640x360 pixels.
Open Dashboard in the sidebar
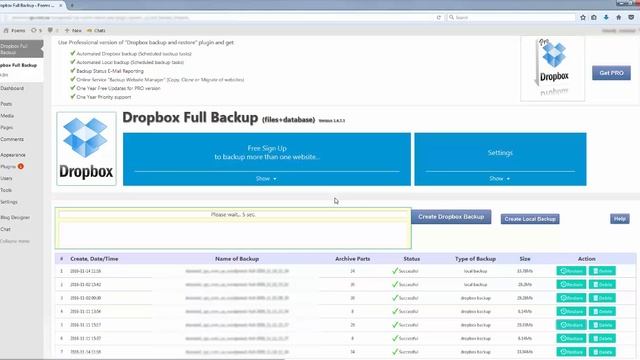coord(12,88)
